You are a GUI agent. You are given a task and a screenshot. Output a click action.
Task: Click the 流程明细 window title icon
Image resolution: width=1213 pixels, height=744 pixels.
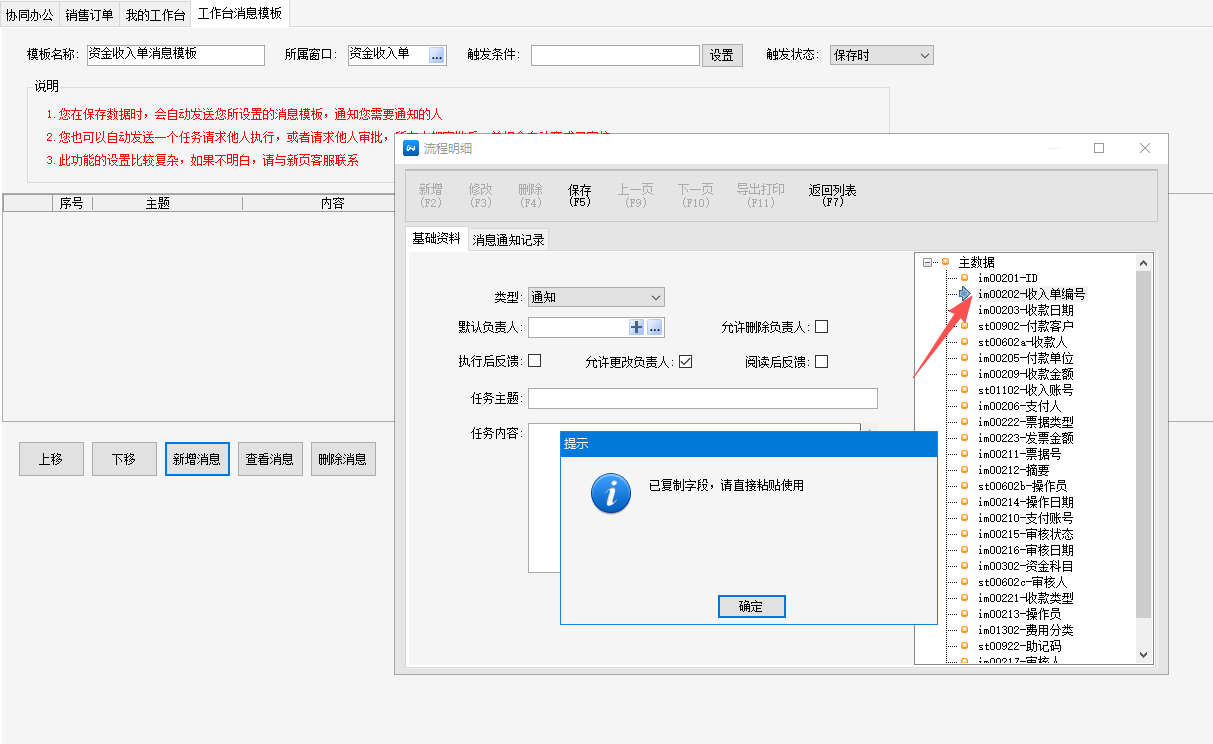(x=410, y=148)
